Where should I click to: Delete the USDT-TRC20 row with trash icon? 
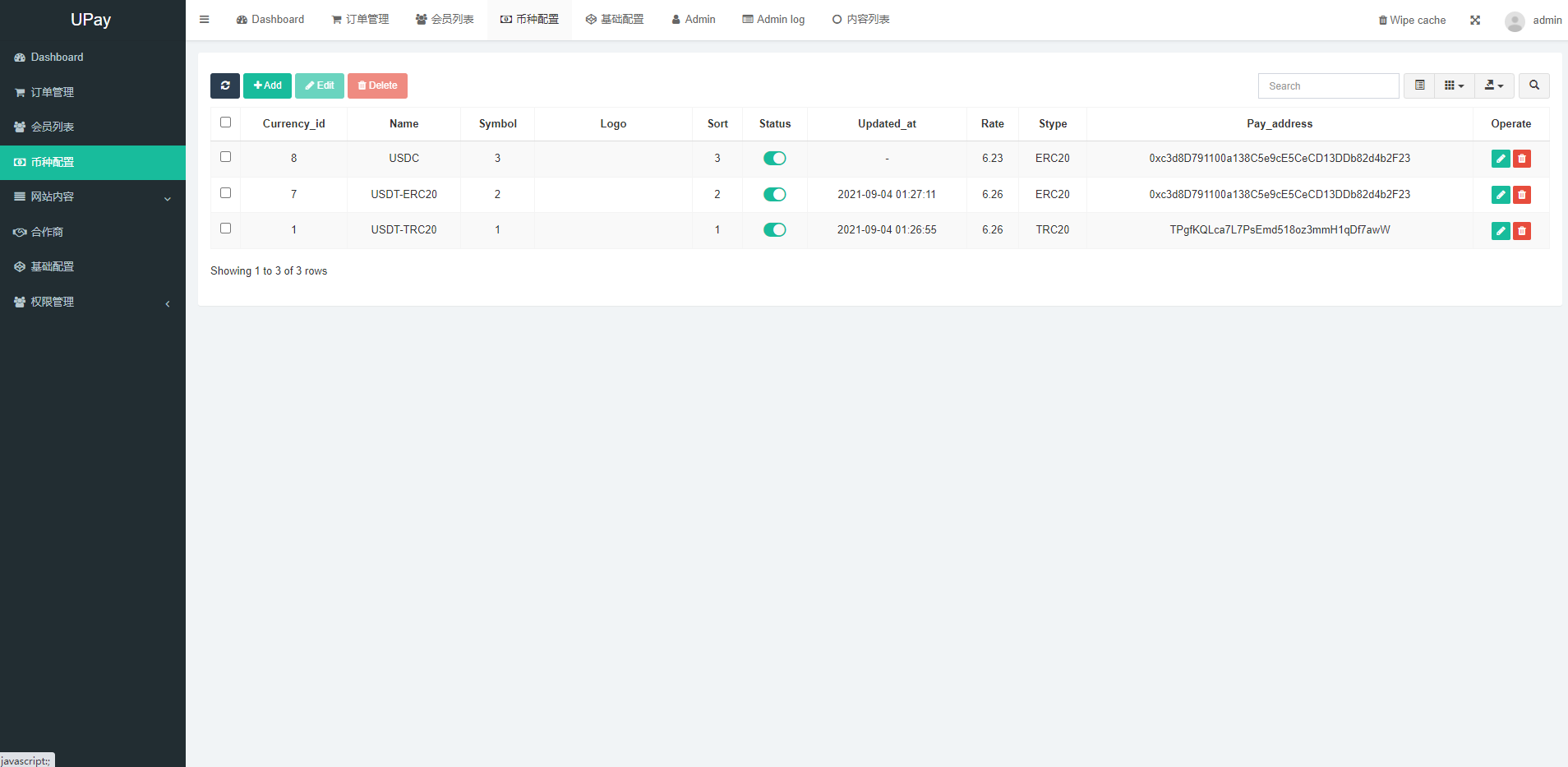click(1522, 231)
